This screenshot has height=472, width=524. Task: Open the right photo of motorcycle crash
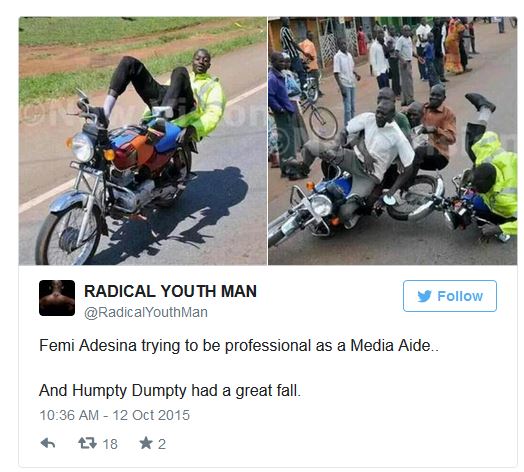[x=393, y=141]
